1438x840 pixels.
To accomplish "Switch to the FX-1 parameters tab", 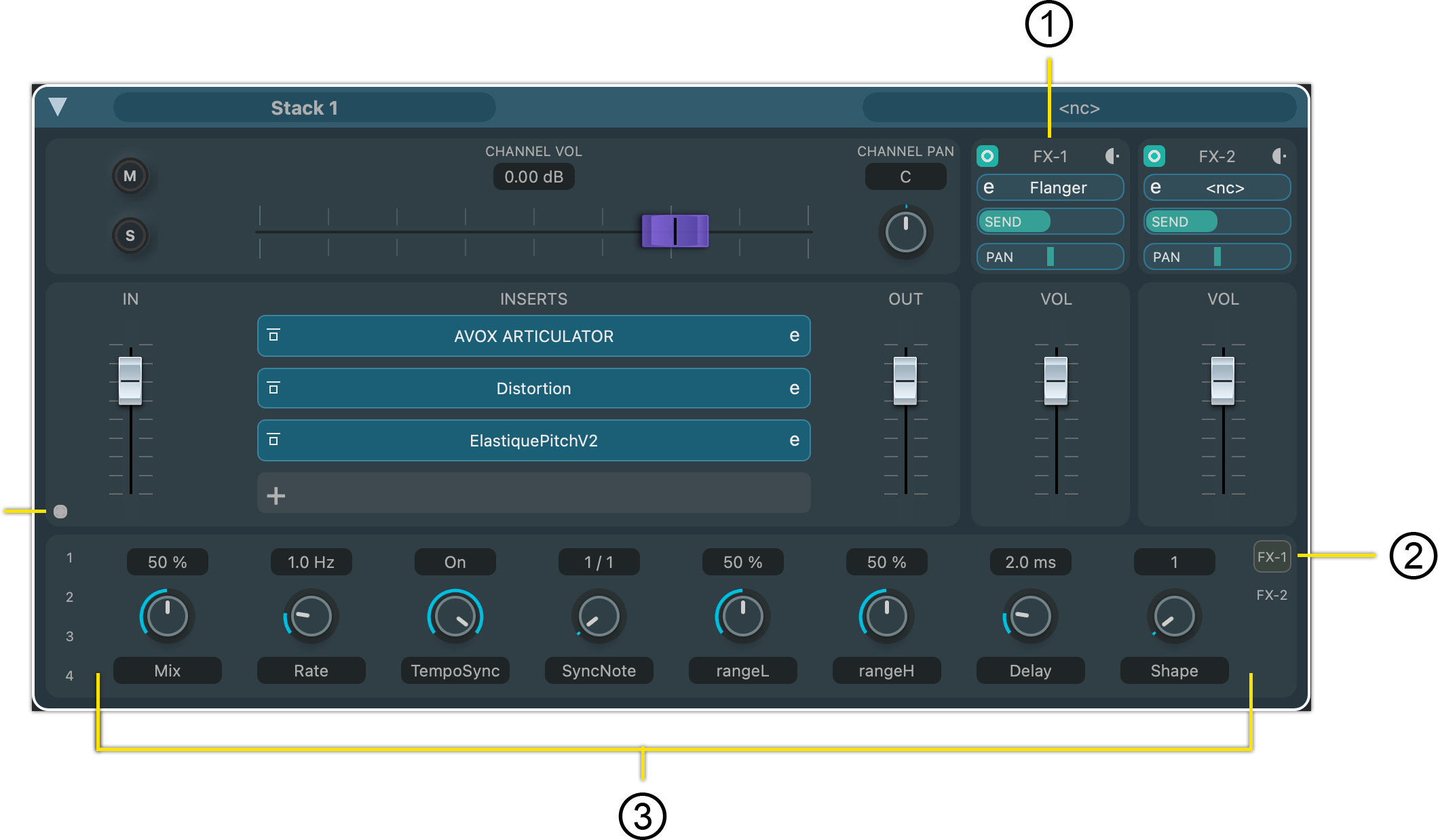I will (1271, 557).
